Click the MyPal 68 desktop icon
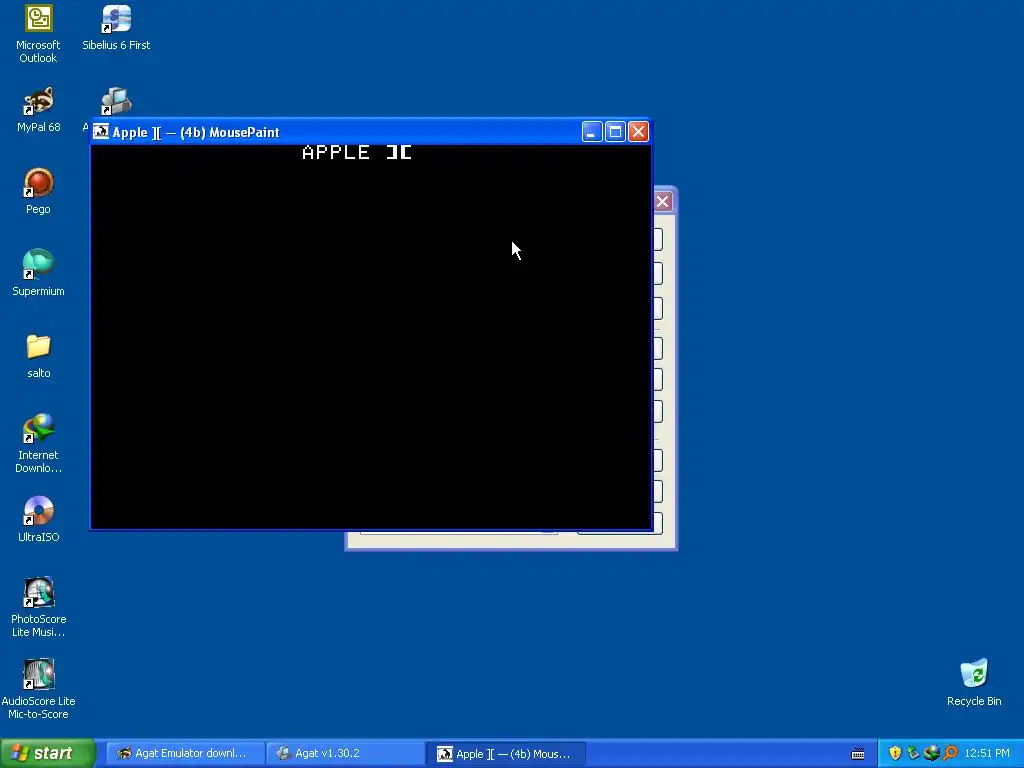This screenshot has width=1024, height=768. coord(38,110)
